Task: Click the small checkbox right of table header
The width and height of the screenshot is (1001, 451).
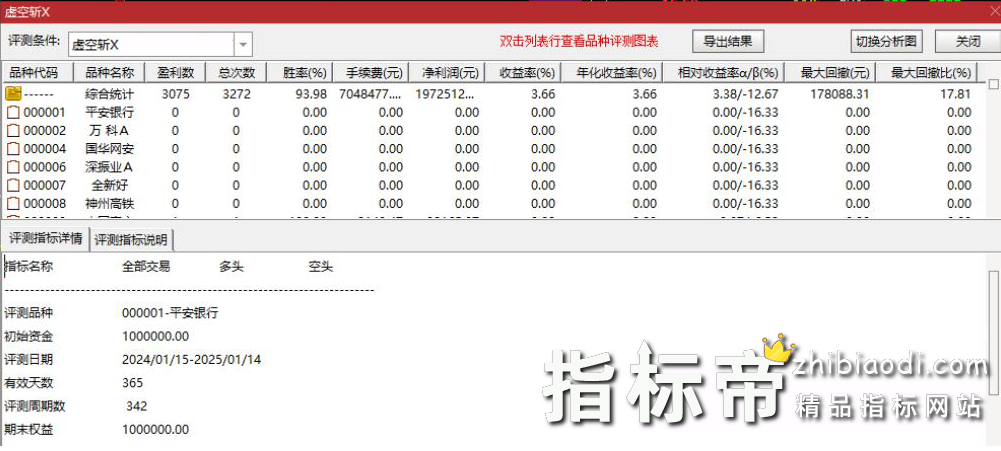Action: point(993,84)
